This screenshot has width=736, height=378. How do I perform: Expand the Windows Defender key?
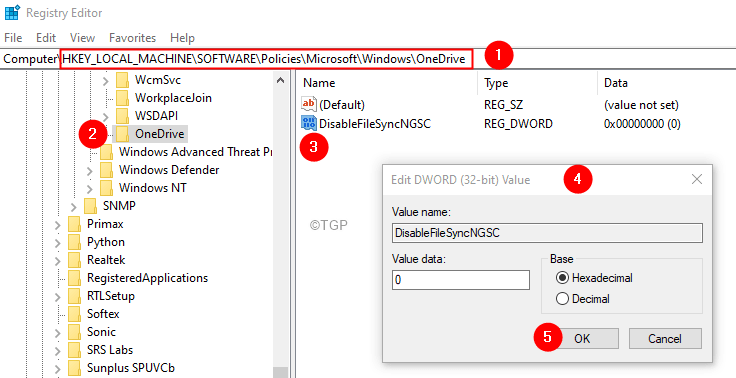(89, 170)
